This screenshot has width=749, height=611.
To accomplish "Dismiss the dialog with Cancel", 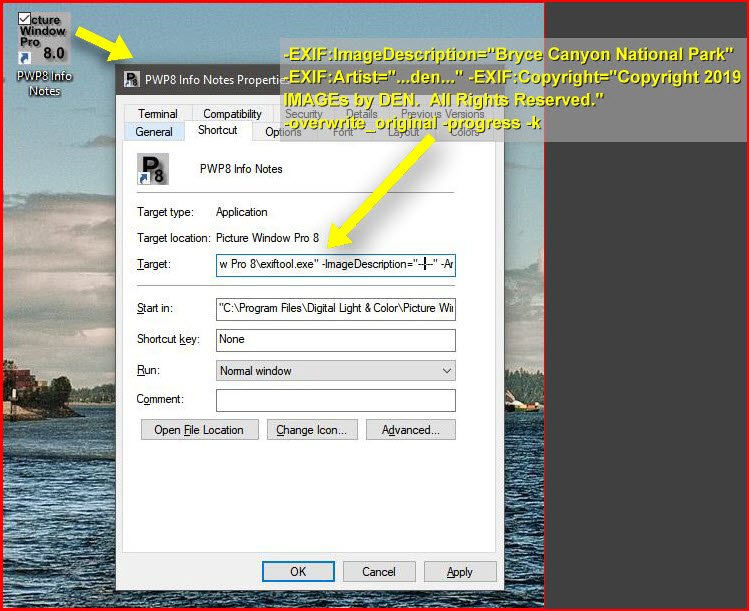I will [379, 572].
